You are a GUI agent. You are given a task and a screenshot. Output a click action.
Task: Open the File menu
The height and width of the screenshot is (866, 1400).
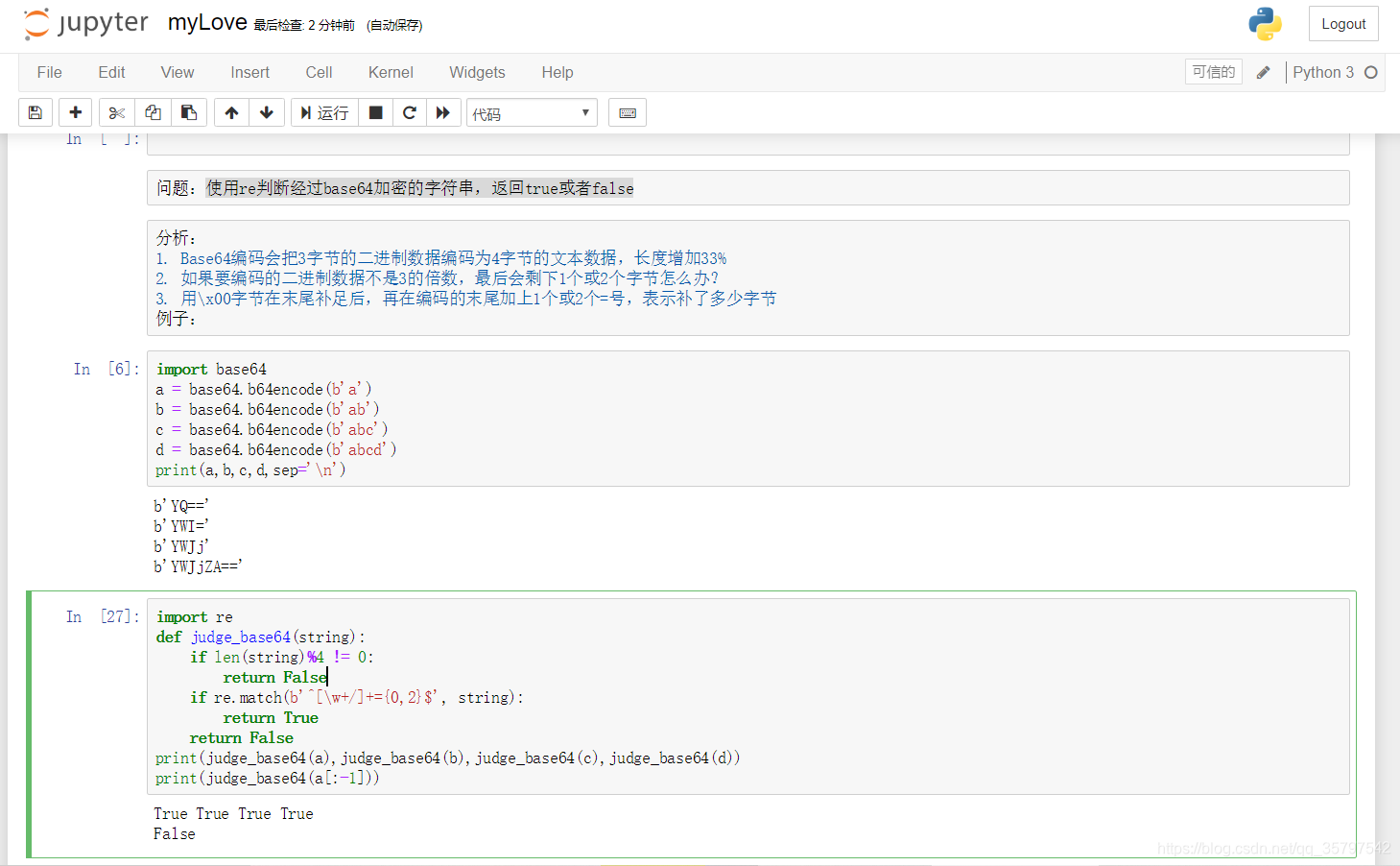point(50,72)
